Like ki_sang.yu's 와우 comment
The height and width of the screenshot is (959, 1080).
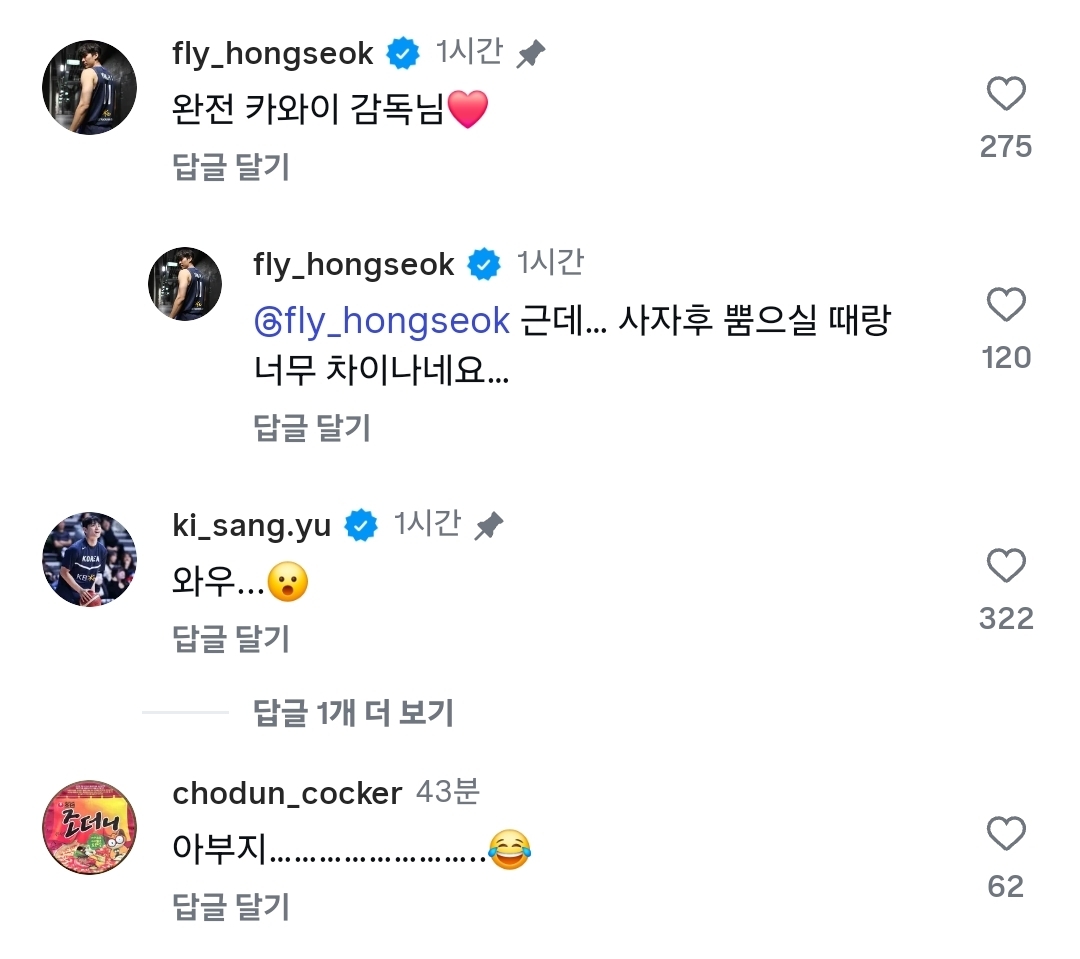click(x=1005, y=567)
